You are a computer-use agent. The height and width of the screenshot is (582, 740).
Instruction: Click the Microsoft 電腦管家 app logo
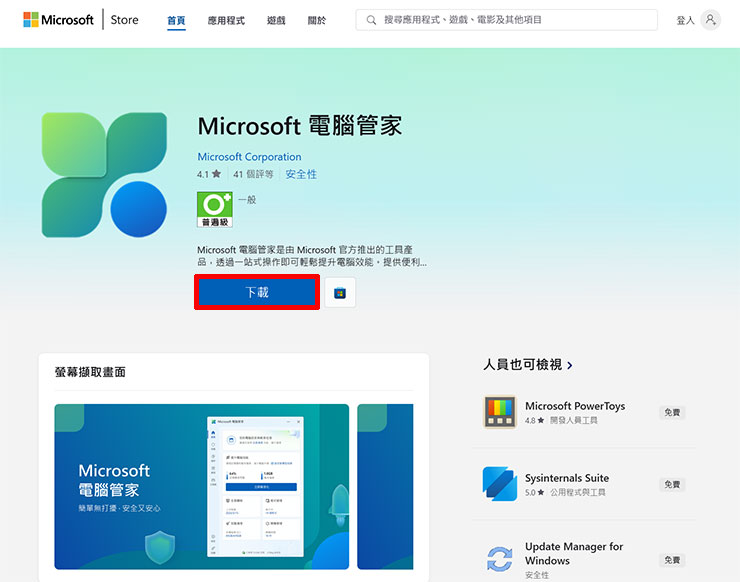[104, 175]
